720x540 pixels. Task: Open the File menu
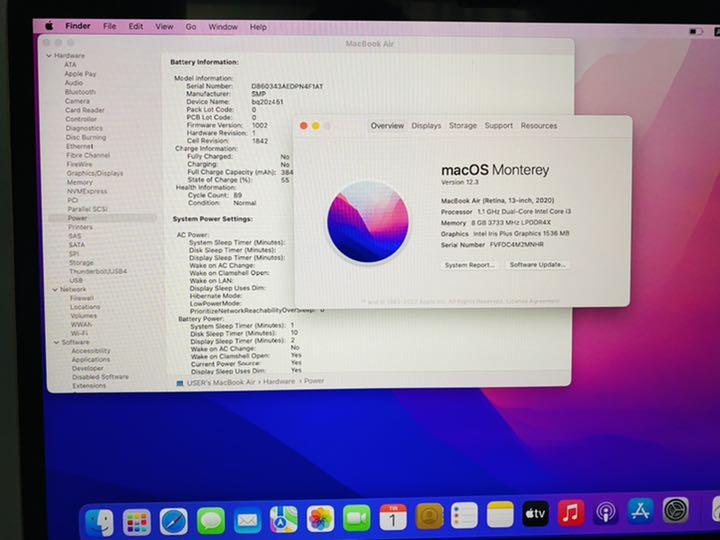pos(109,27)
